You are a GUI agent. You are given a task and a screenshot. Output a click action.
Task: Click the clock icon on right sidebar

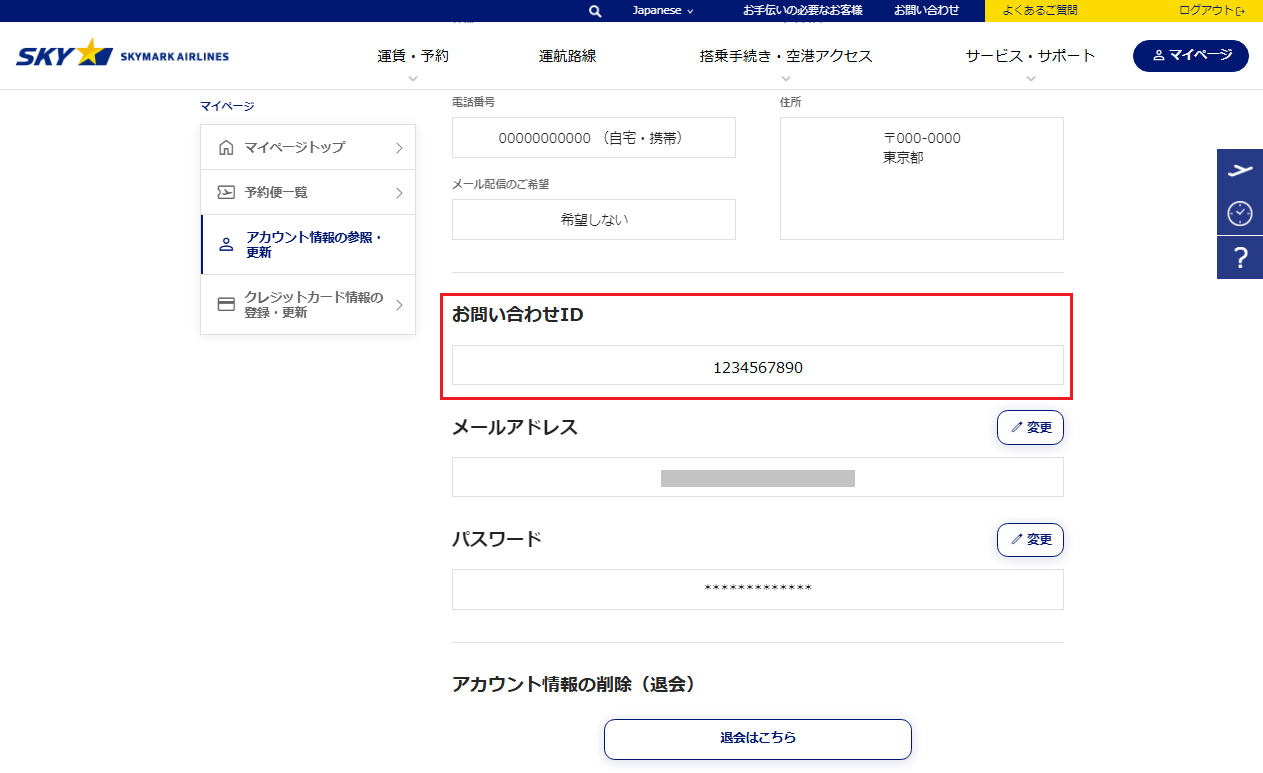pos(1239,213)
